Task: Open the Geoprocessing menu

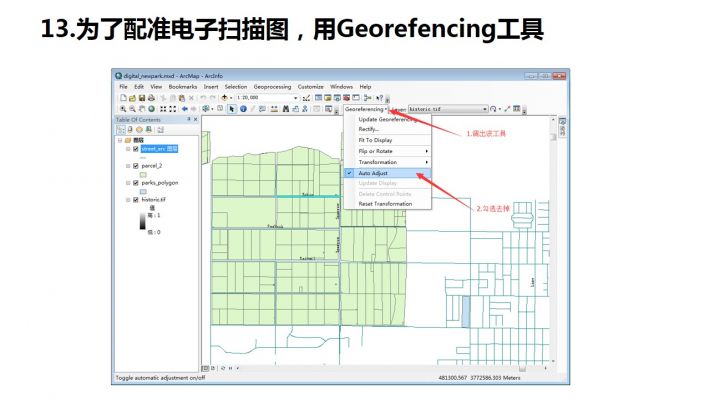Action: [x=272, y=87]
